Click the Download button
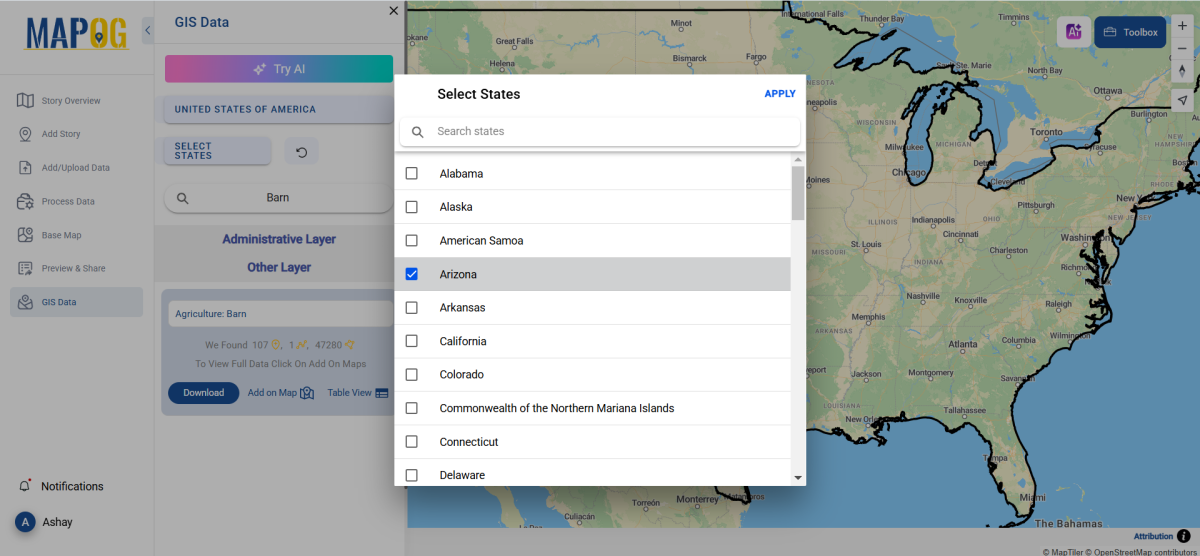Viewport: 1200px width, 556px height. tap(204, 392)
